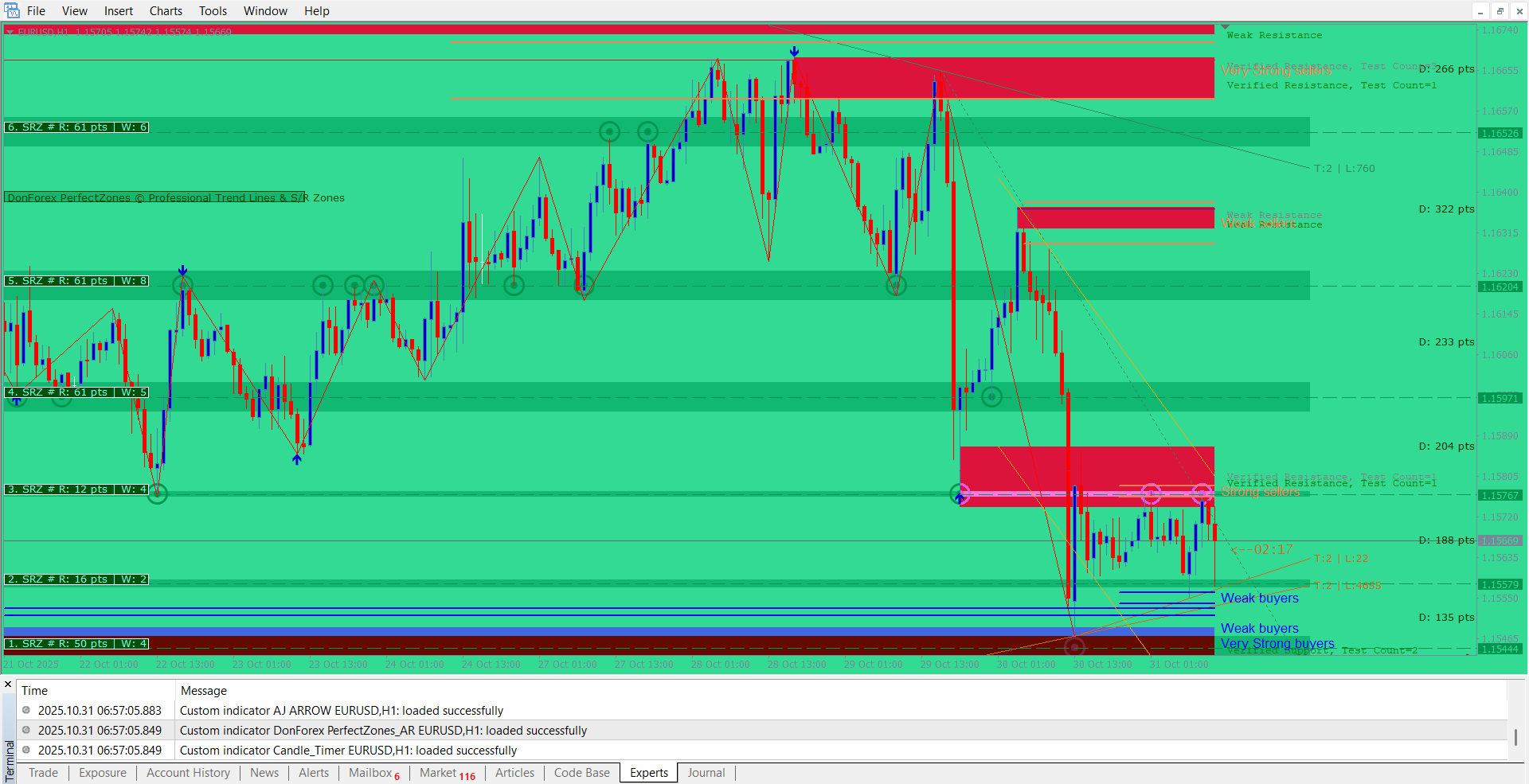The height and width of the screenshot is (784, 1529).
Task: Expand the View menu
Action: pos(75,11)
